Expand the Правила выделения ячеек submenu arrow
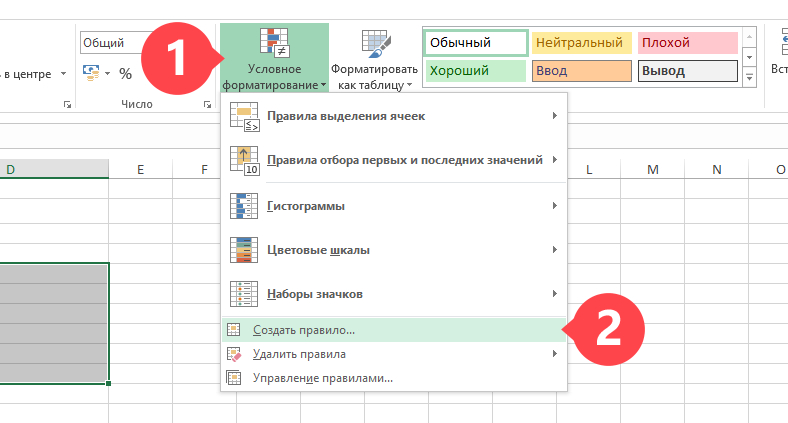Viewport: 788px width, 423px height. (554, 116)
